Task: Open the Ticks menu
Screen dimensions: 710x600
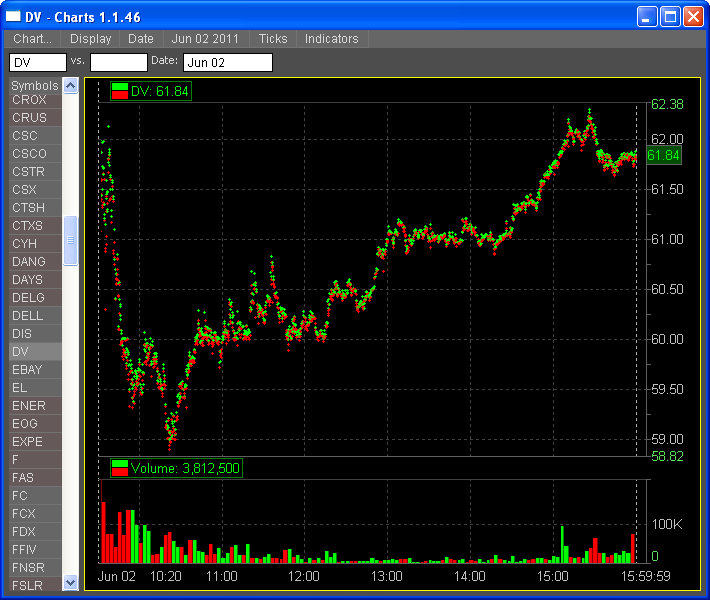Action: [x=273, y=39]
